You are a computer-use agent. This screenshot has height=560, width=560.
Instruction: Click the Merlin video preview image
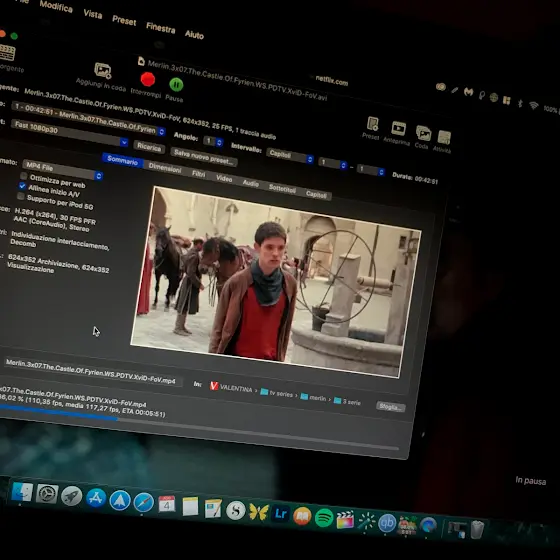pos(276,282)
